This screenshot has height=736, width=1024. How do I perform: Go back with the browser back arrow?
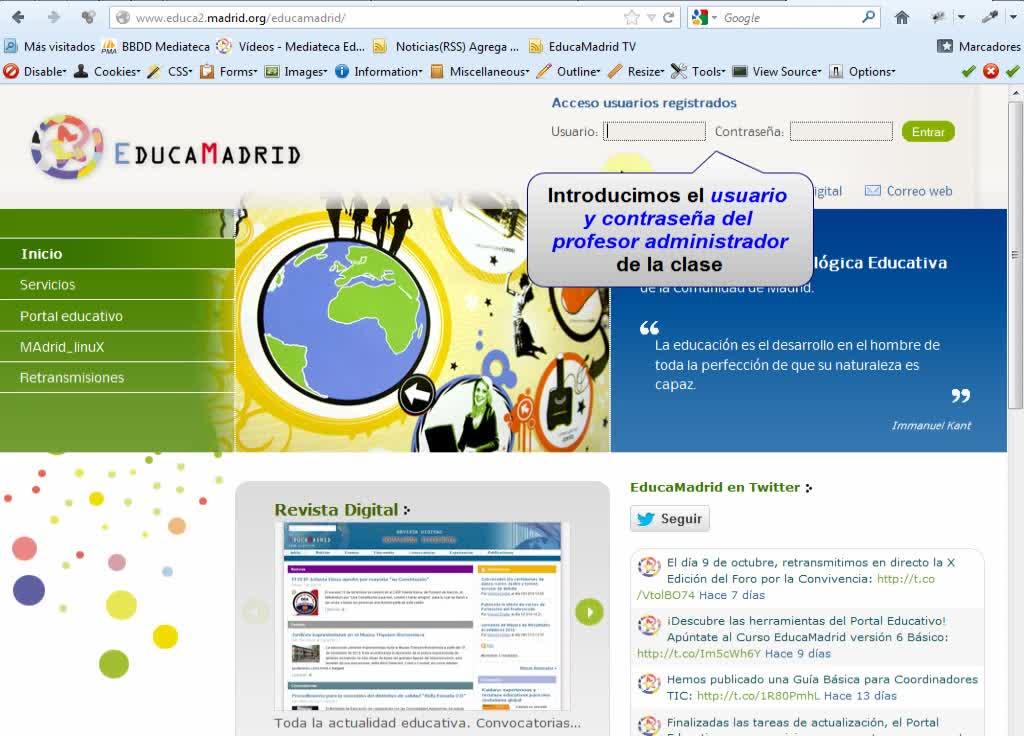pos(19,18)
